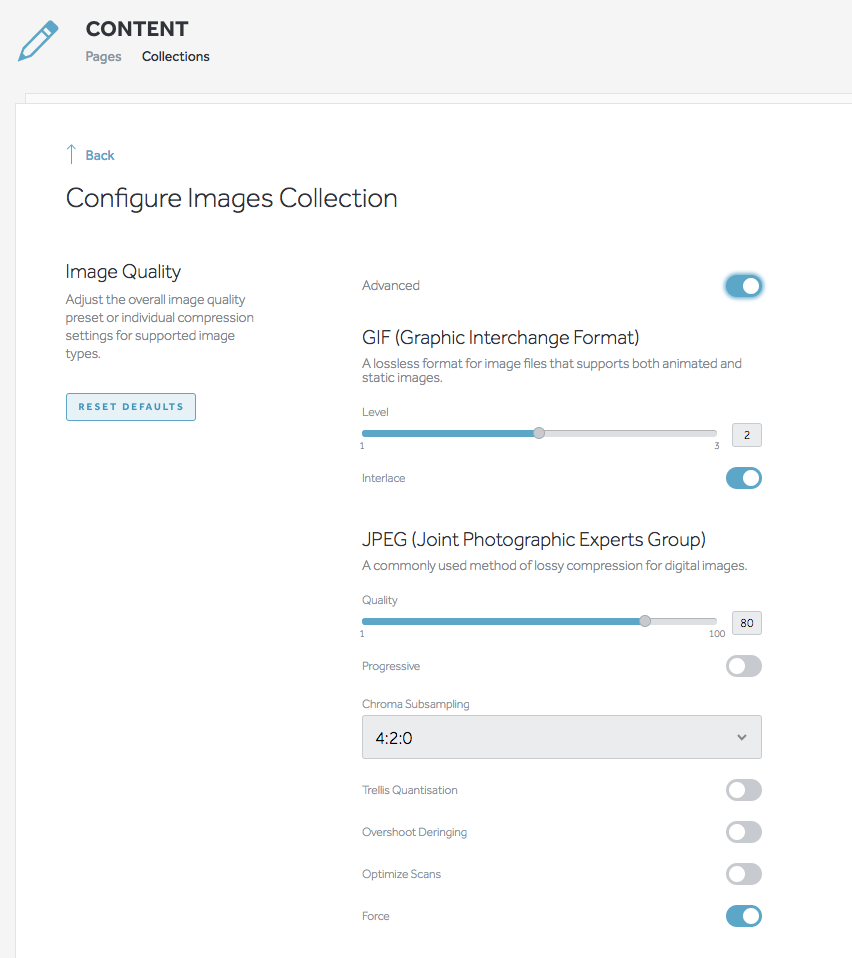
Task: Open the Pages tab
Action: 103,57
